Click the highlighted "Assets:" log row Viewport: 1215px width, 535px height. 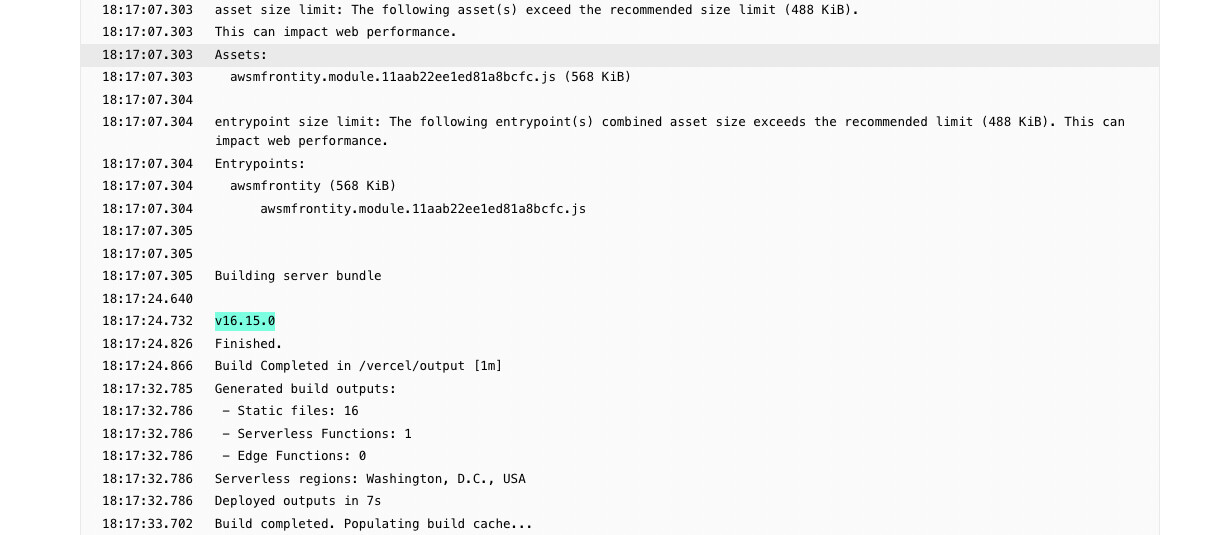(x=241, y=55)
